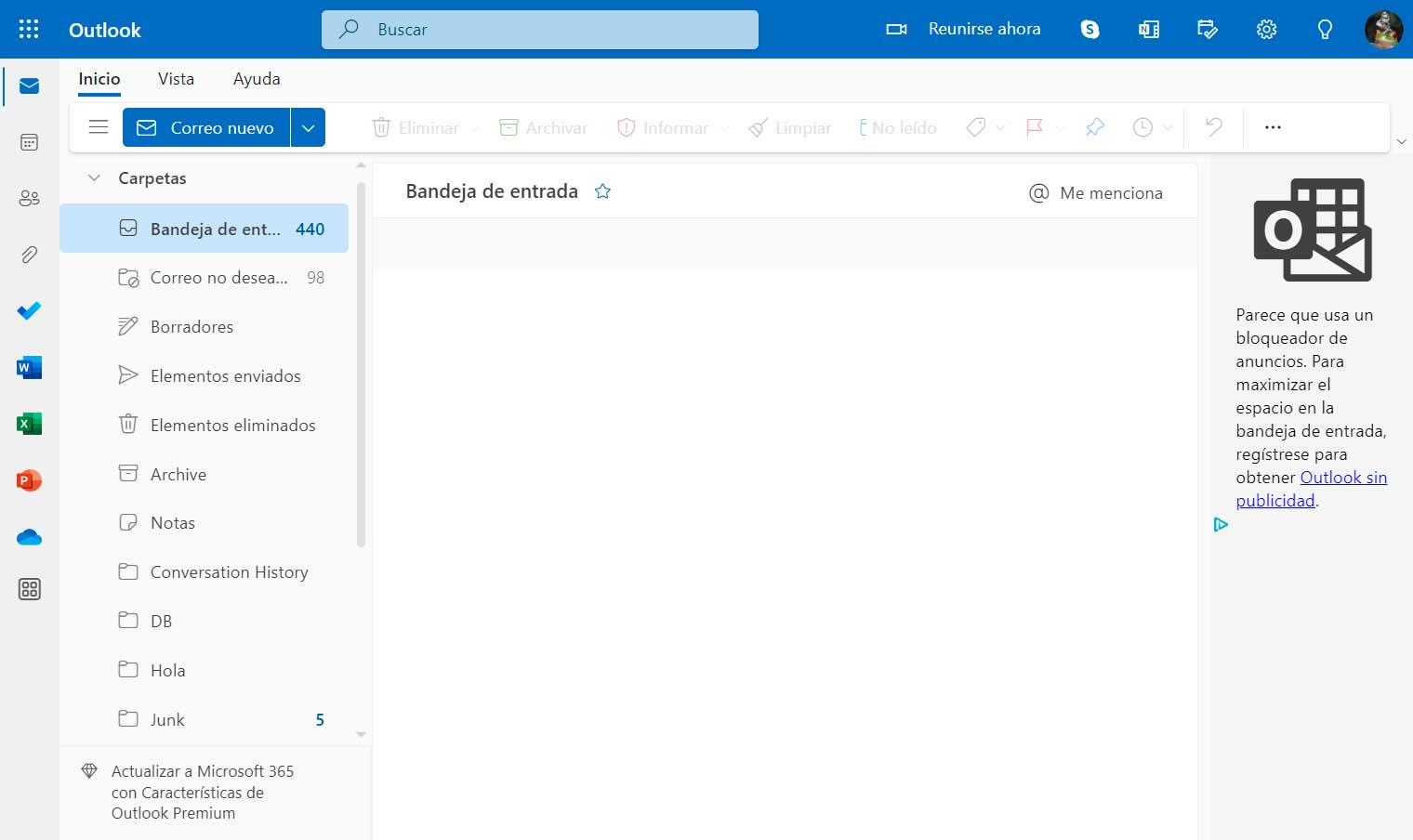Open the Outlook sin publicidad link
Viewport: 1413px width, 840px height.
point(1312,489)
